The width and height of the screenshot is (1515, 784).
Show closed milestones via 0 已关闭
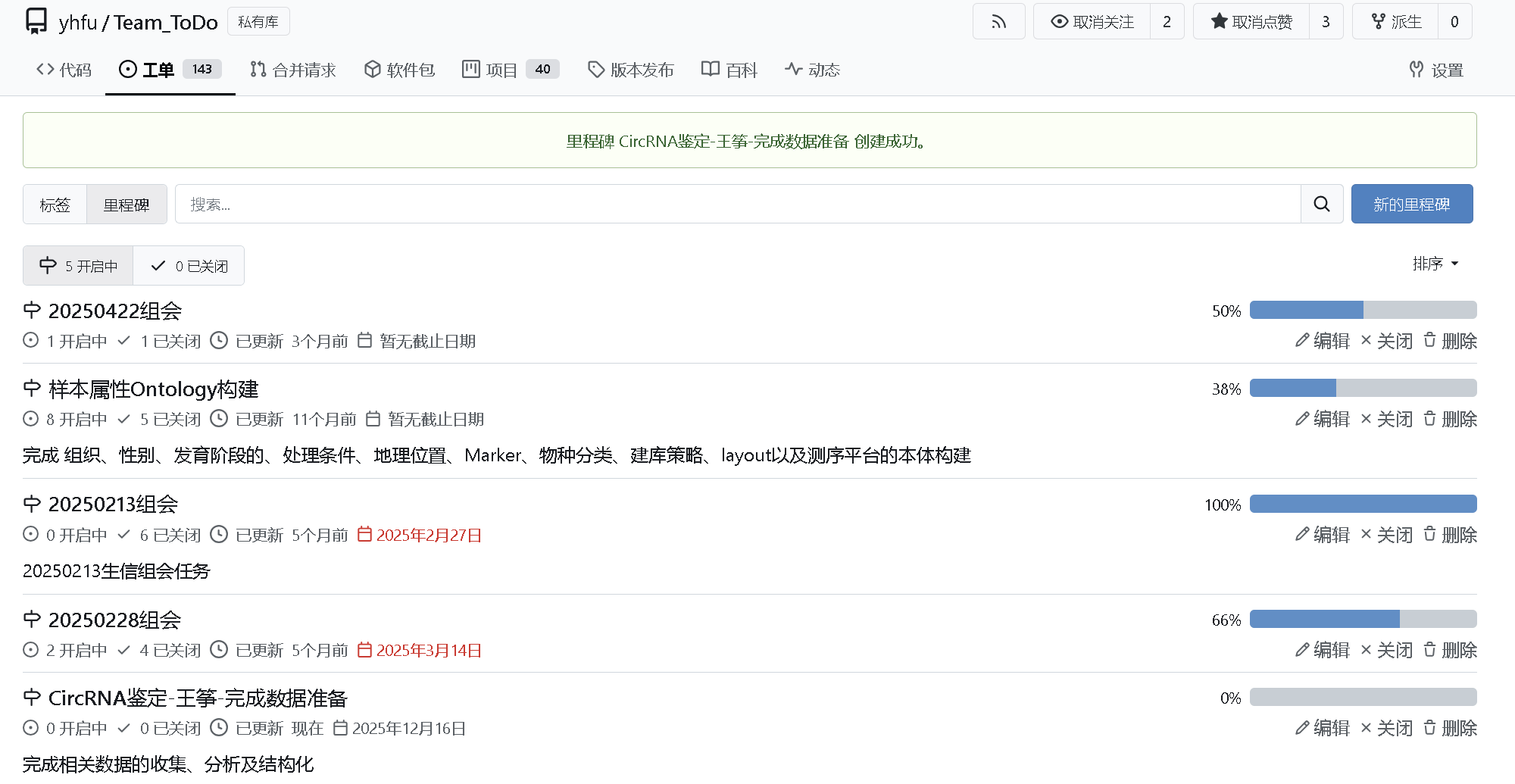tap(189, 266)
